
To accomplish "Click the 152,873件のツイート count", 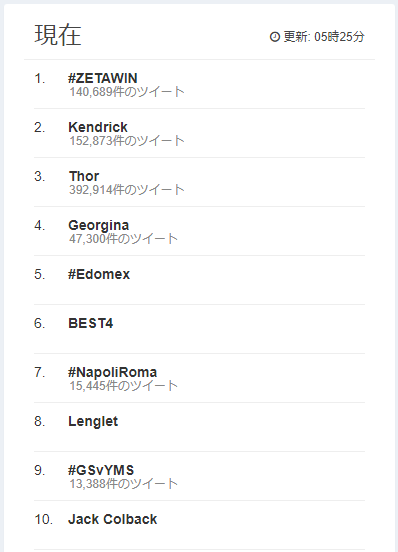I will click(x=127, y=141).
